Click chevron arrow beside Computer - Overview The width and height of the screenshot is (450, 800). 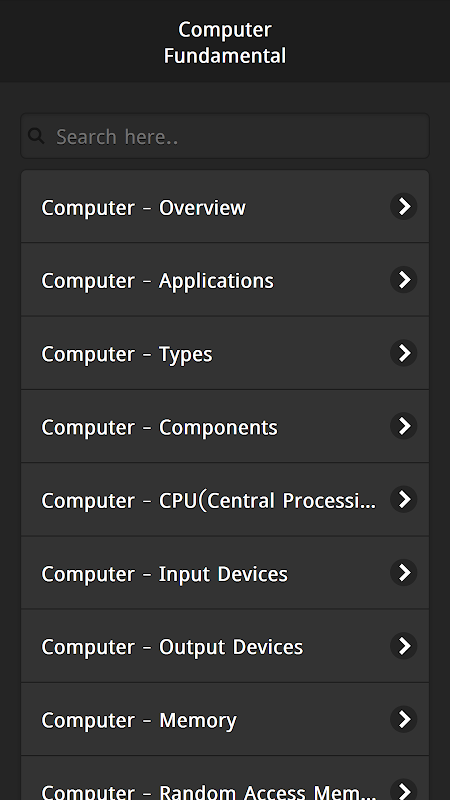coord(404,207)
